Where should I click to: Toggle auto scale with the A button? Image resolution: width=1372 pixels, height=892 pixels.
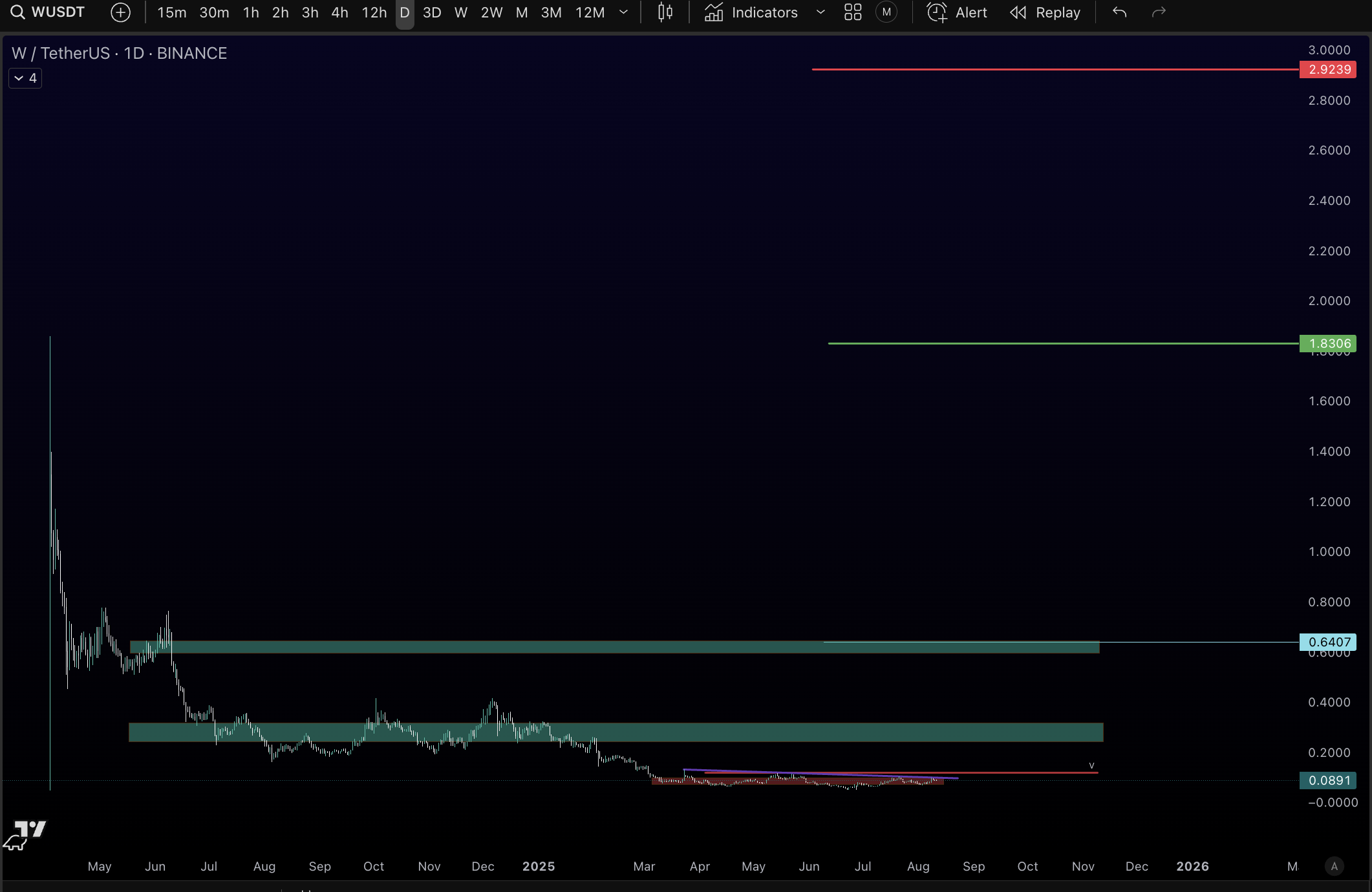pyautogui.click(x=1334, y=866)
